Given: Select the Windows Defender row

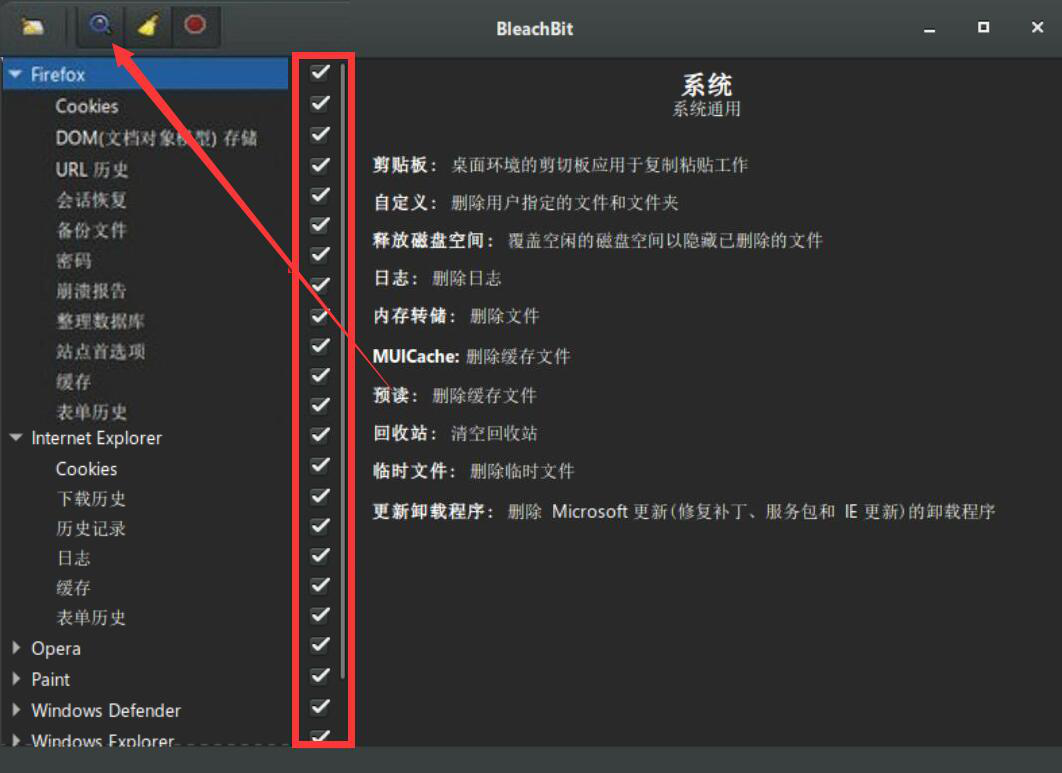Looking at the screenshot, I should (106, 710).
